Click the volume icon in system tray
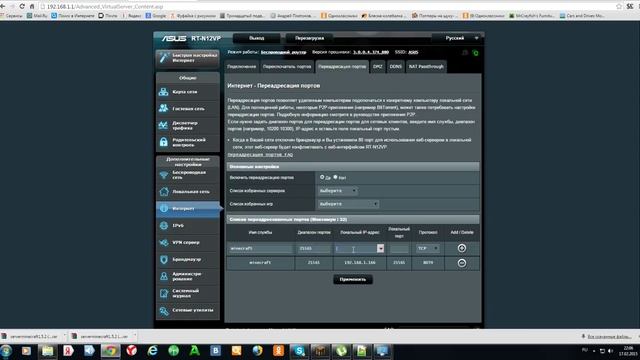Viewport: 640px width, 360px height. [x=611, y=351]
